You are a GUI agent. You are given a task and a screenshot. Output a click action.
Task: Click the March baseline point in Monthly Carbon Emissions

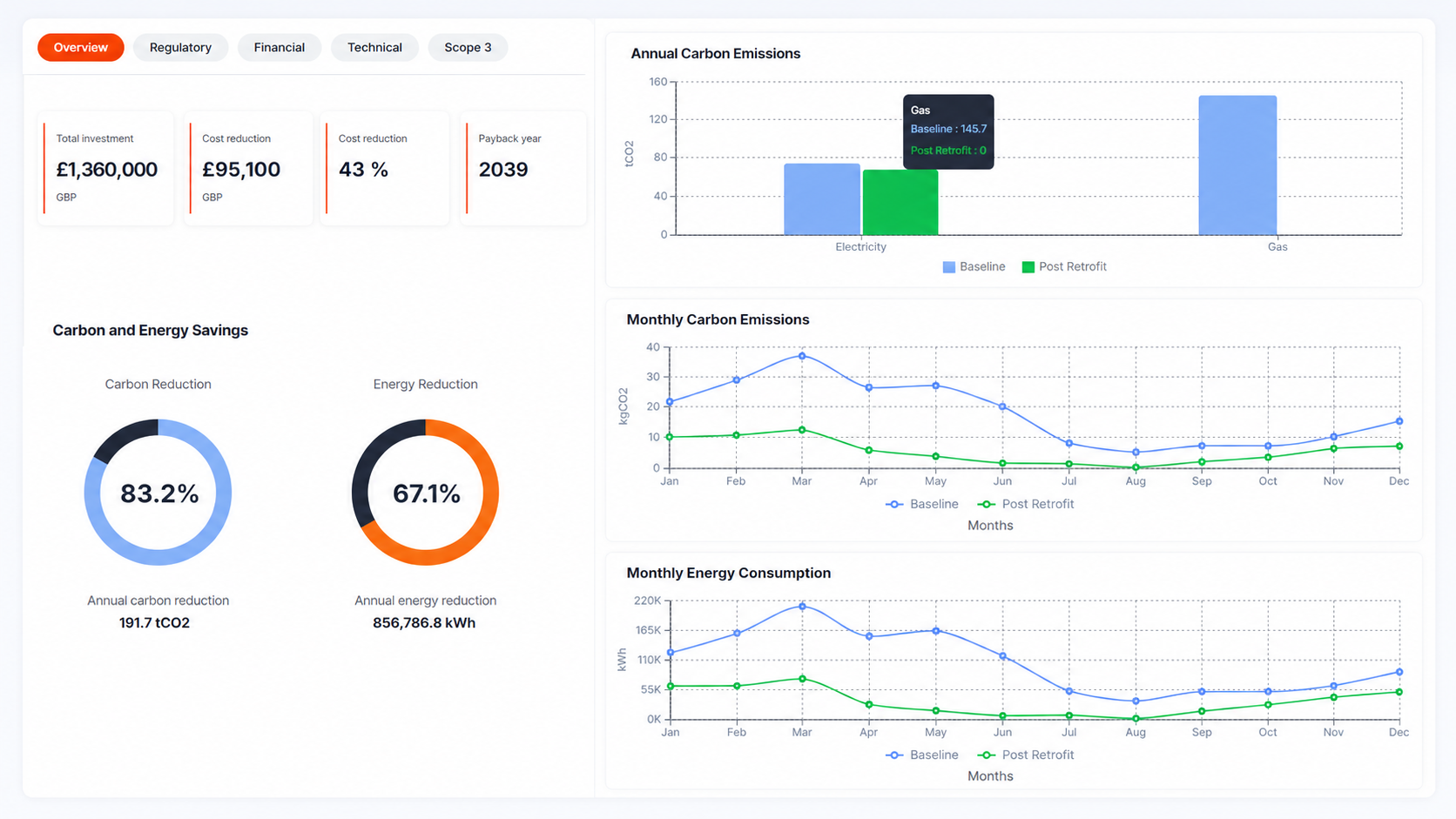pos(802,356)
